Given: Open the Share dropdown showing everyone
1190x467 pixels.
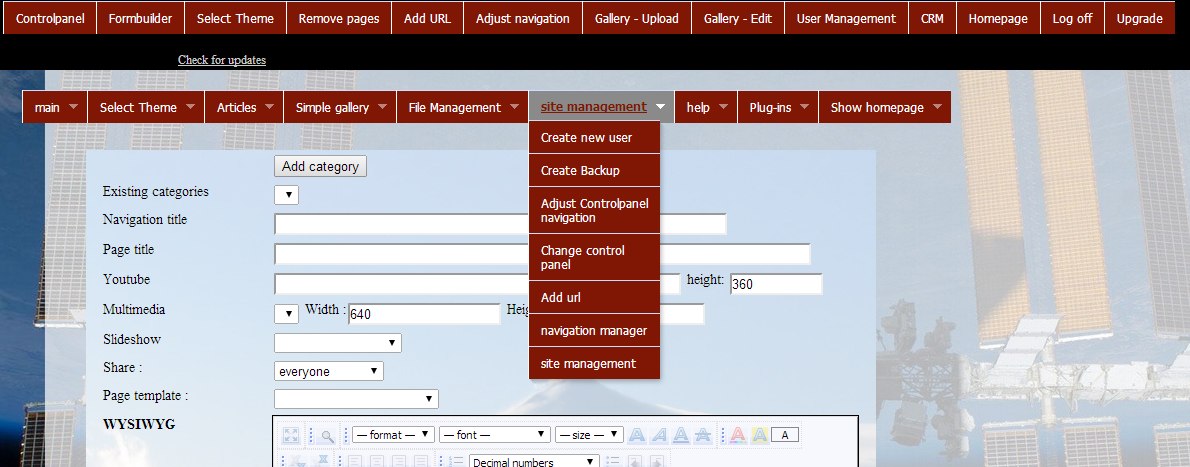Looking at the screenshot, I should coord(328,371).
